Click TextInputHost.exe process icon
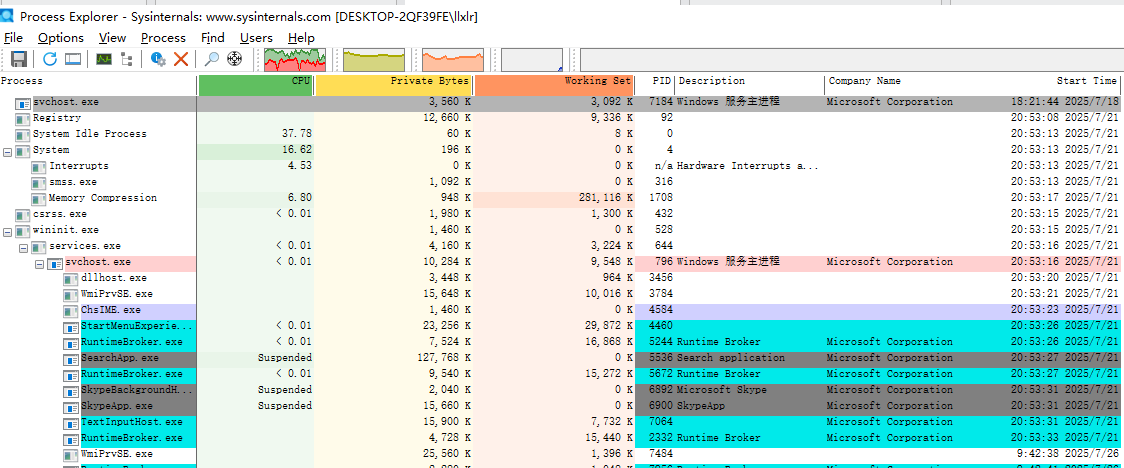Image resolution: width=1124 pixels, height=468 pixels. click(70, 422)
